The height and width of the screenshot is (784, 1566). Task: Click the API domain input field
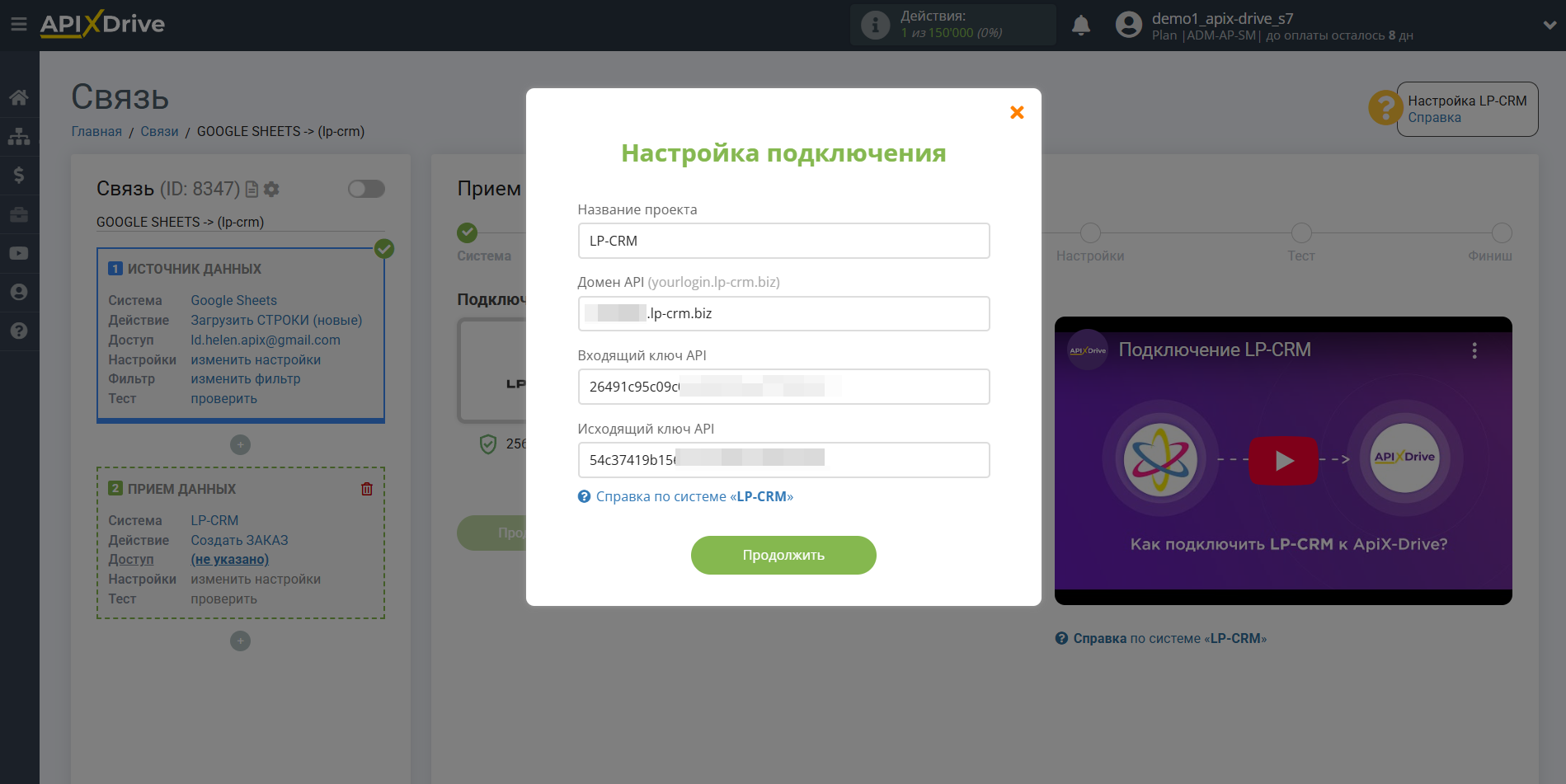click(x=783, y=313)
